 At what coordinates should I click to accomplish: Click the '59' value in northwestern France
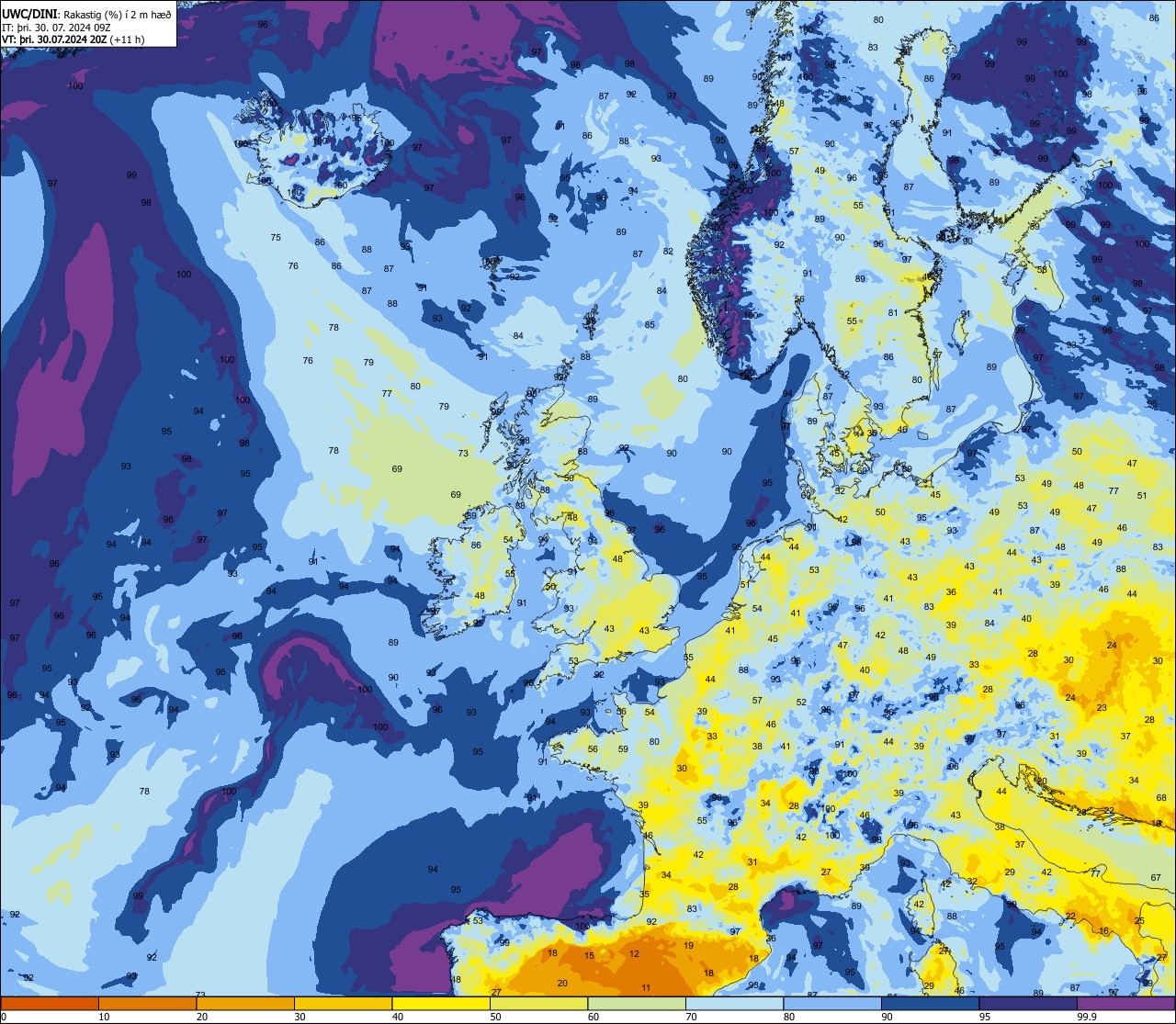pos(623,748)
